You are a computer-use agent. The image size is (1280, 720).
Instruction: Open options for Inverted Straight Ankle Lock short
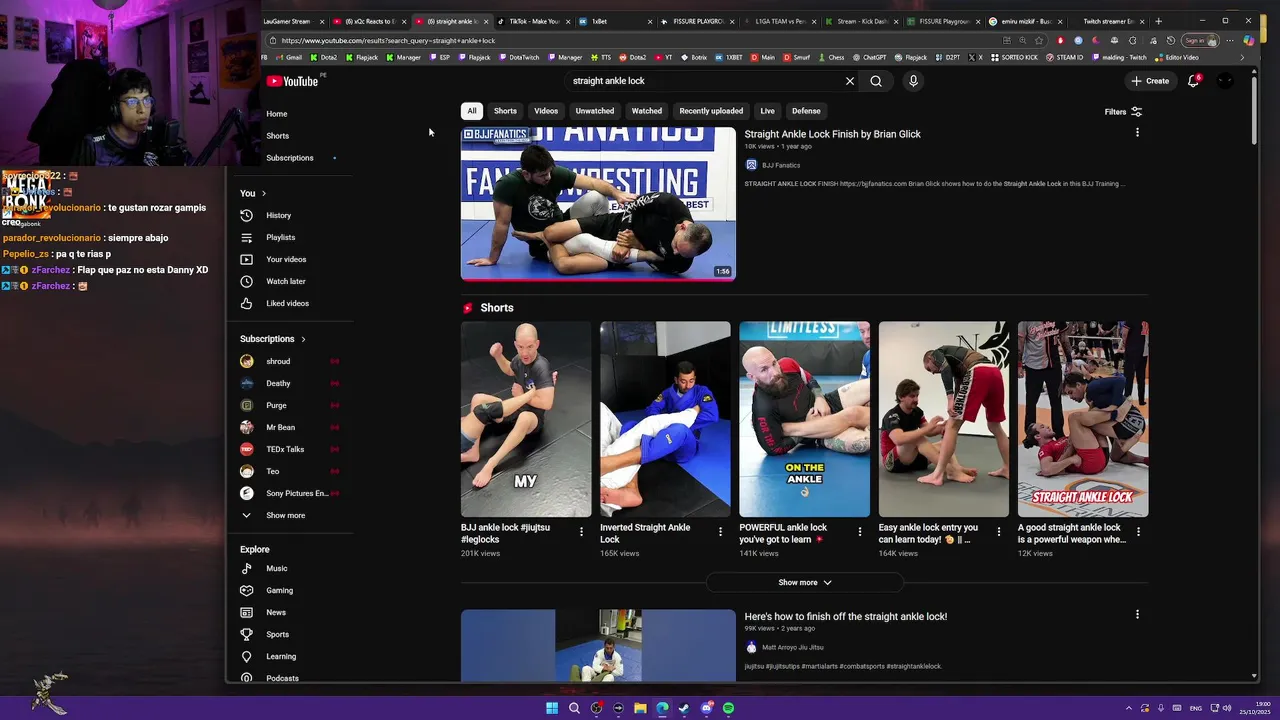720,532
